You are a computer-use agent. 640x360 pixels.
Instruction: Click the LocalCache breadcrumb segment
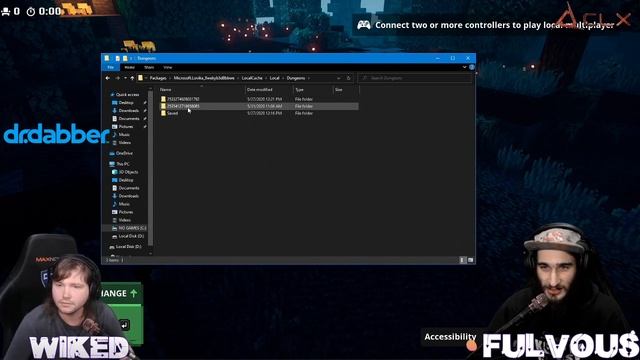coord(252,78)
